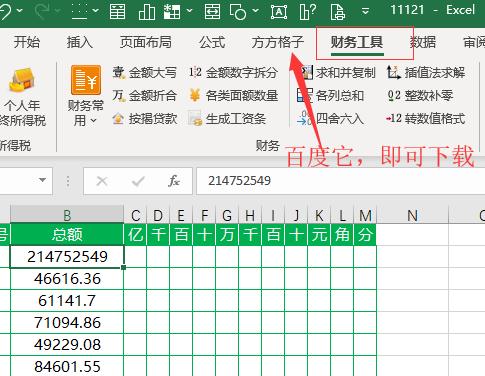Click 各列总和 tool
485x376 pixels.
pos(330,96)
